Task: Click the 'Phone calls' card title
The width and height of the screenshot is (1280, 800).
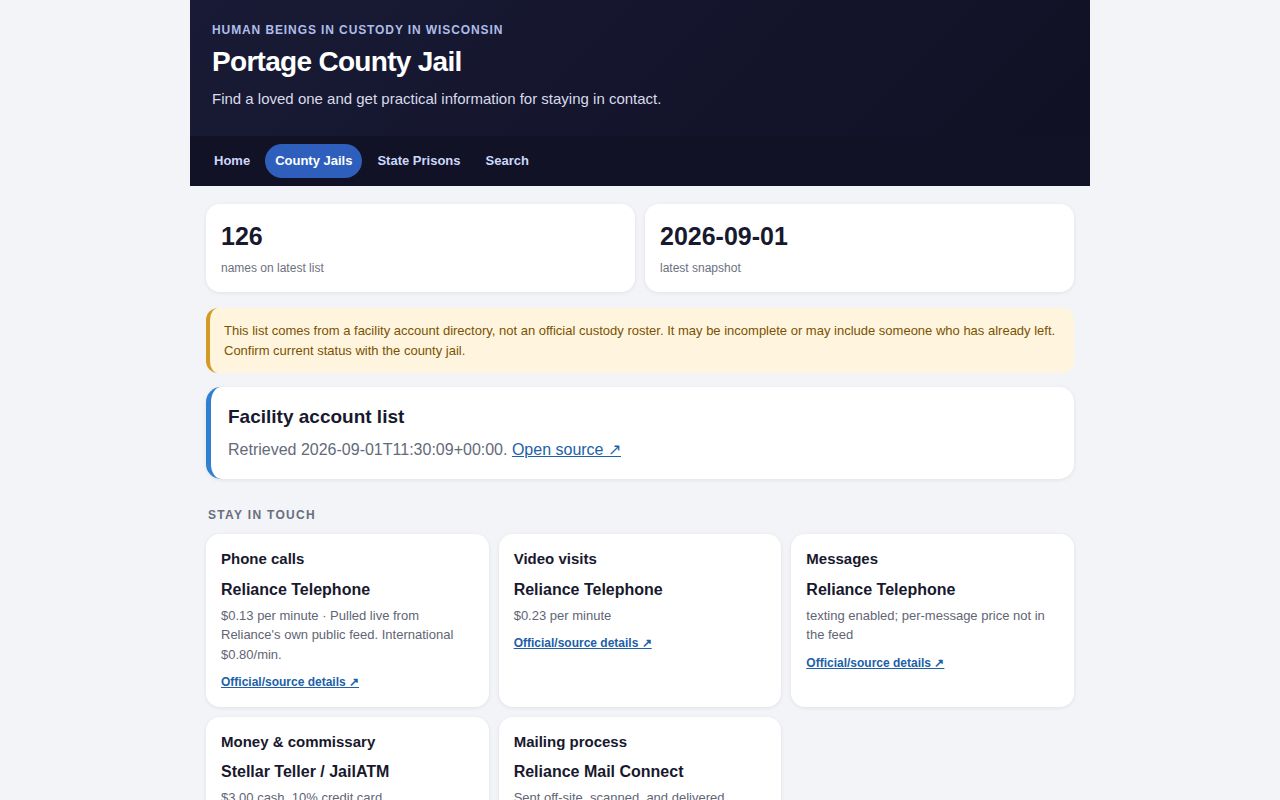Action: pos(262,559)
